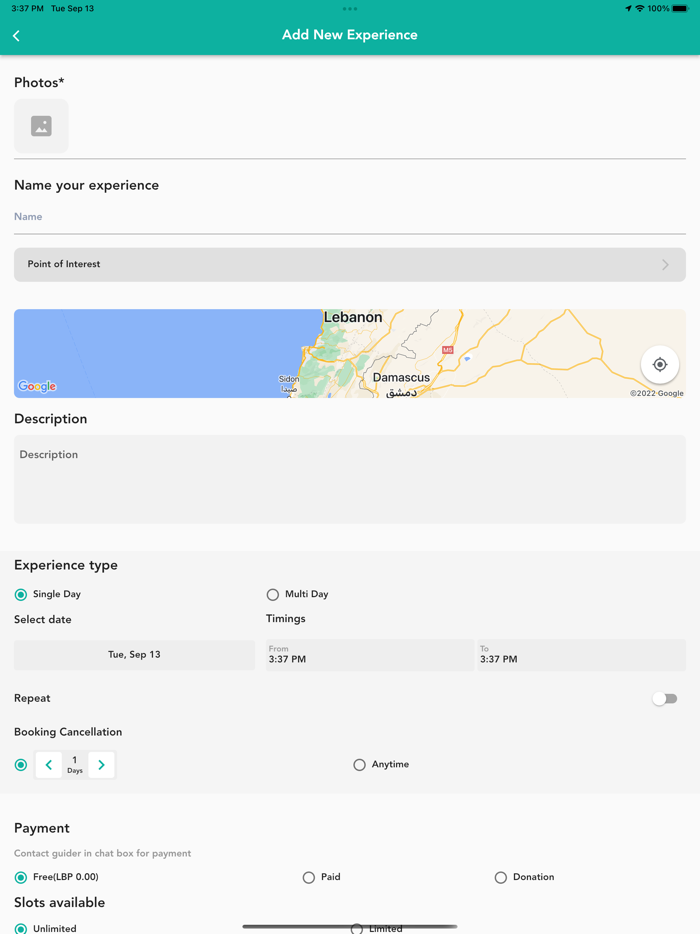Increase cancellation days with right arrow
The height and width of the screenshot is (934, 700).
click(101, 765)
